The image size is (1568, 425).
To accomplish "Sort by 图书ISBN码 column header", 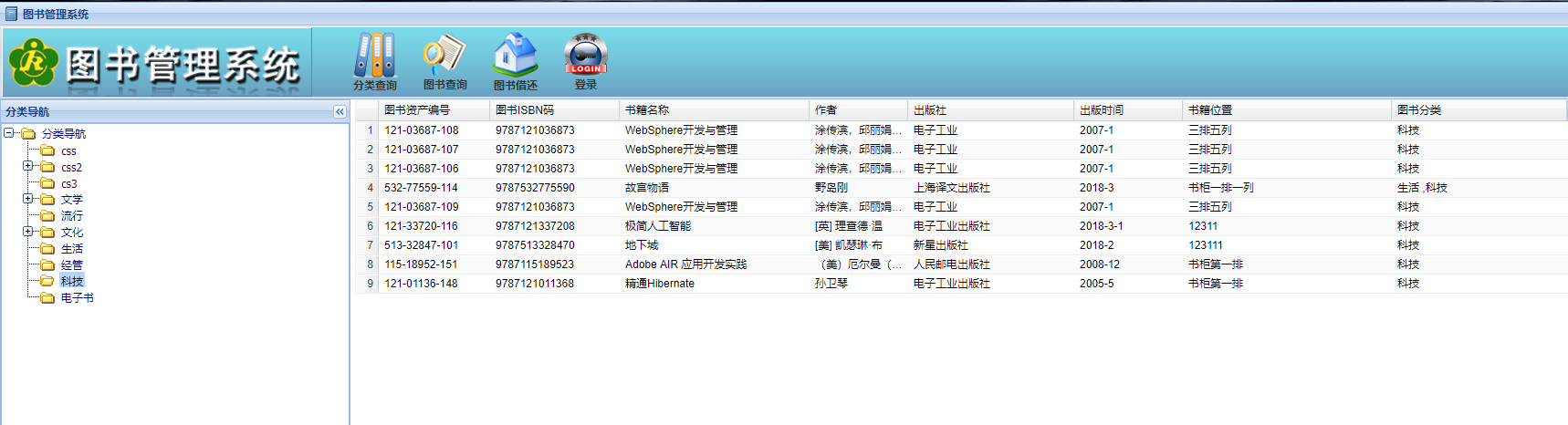I will 554,109.
